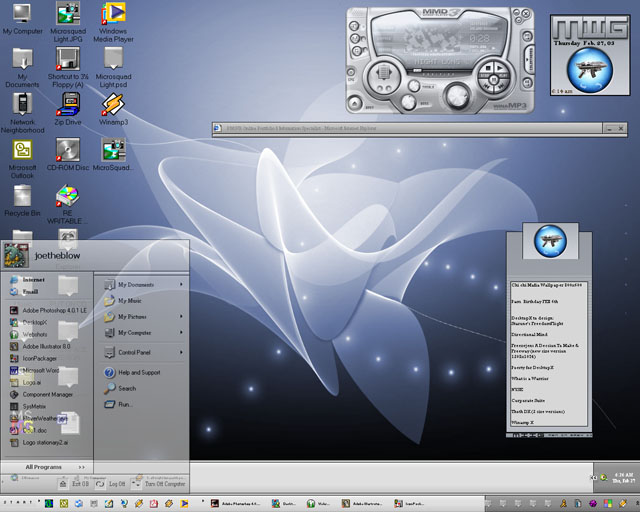Open the Zip Drive desktop icon
Image resolution: width=640 pixels, height=512 pixels.
pyautogui.click(x=68, y=109)
